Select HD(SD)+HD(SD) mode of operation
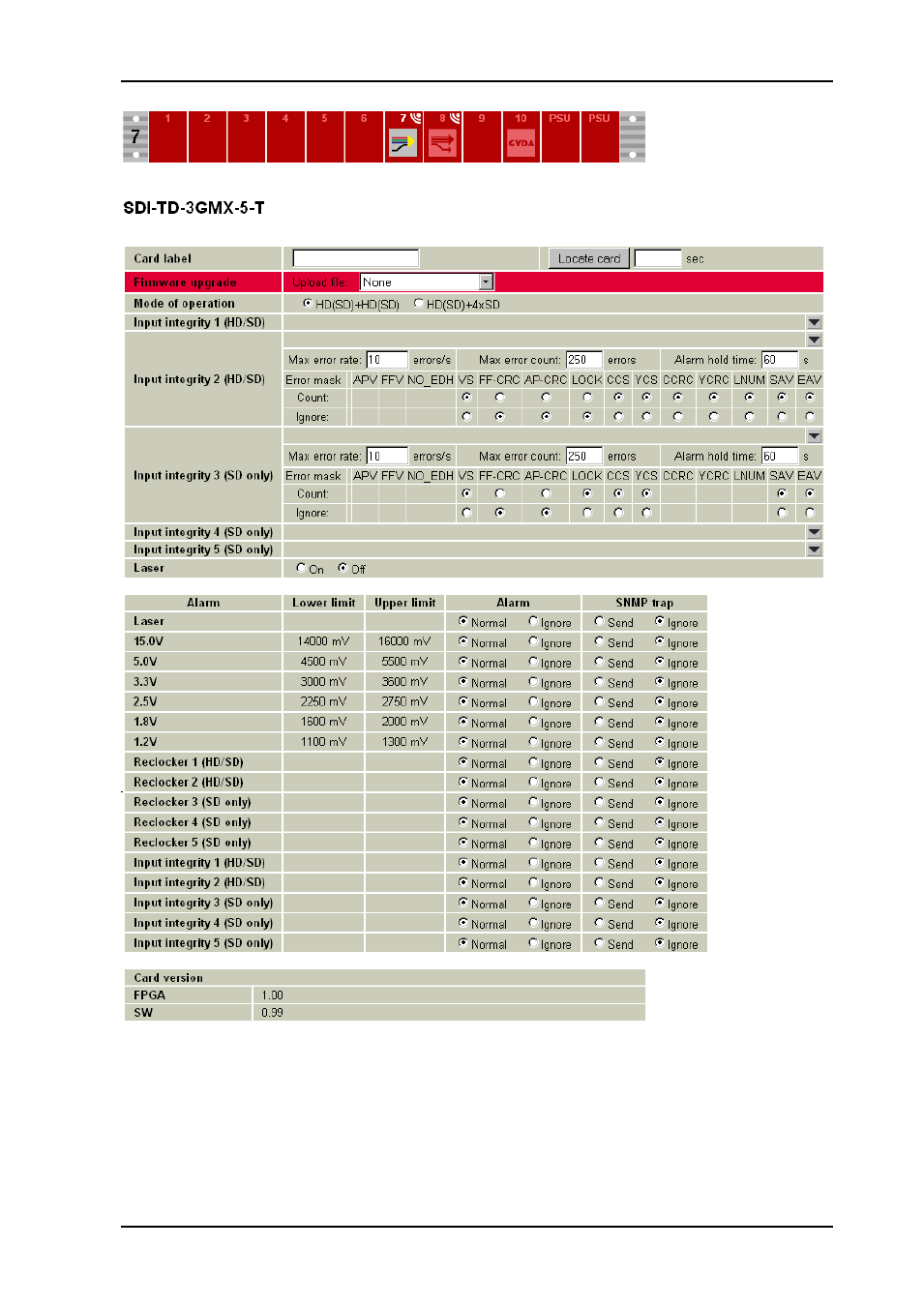Image resolution: width=924 pixels, height=1306 pixels. [308, 304]
